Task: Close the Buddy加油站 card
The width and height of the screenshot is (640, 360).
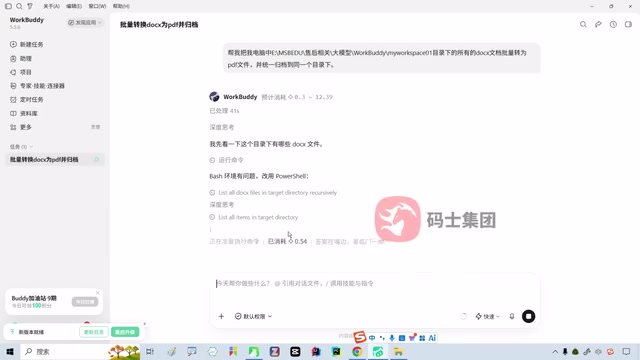Action: (98, 293)
